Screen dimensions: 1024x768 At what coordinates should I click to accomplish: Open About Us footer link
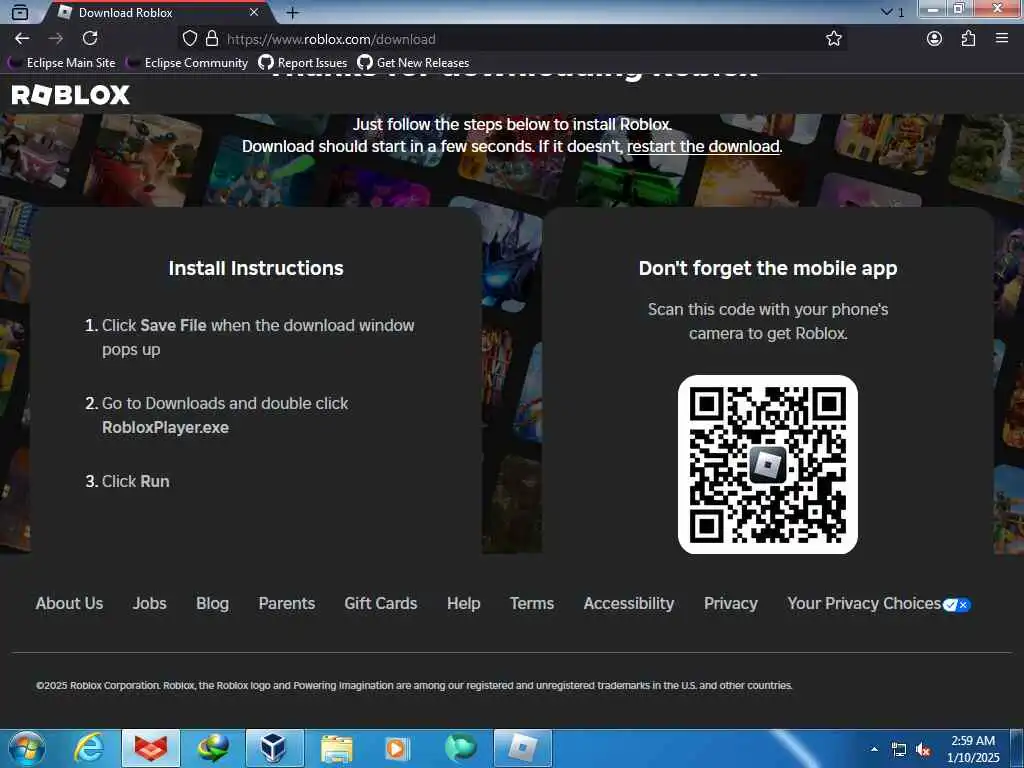(69, 603)
